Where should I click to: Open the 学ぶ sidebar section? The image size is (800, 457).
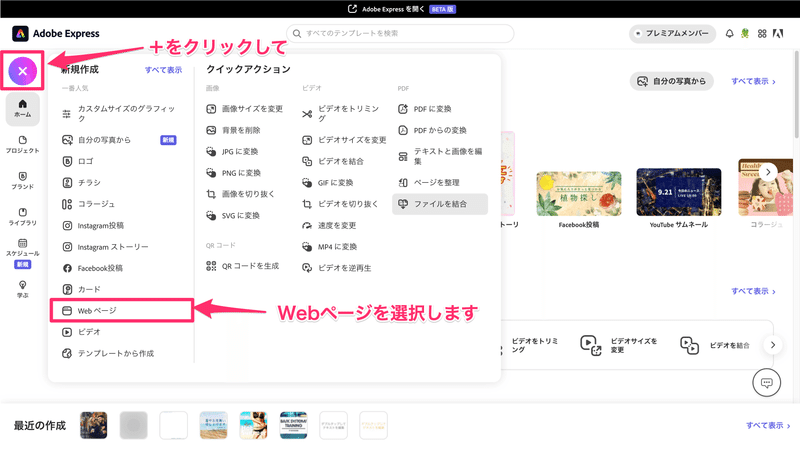click(22, 289)
